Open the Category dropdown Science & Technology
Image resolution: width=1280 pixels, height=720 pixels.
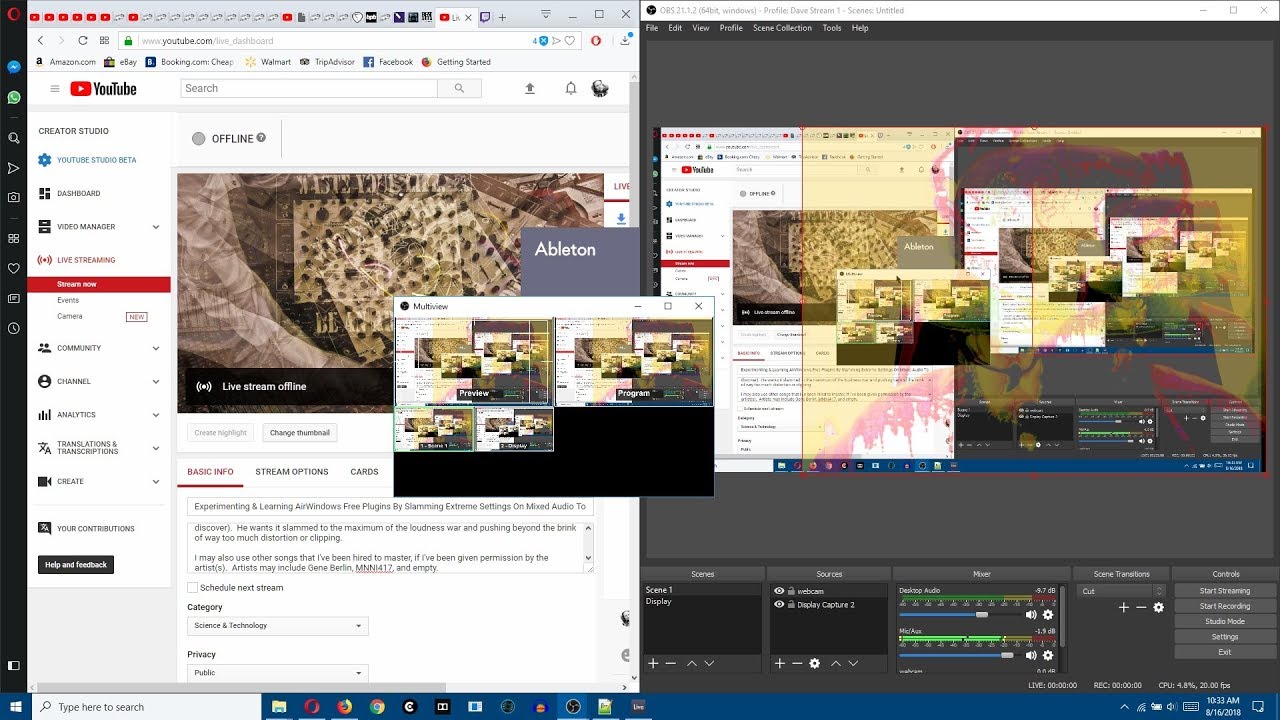click(278, 626)
